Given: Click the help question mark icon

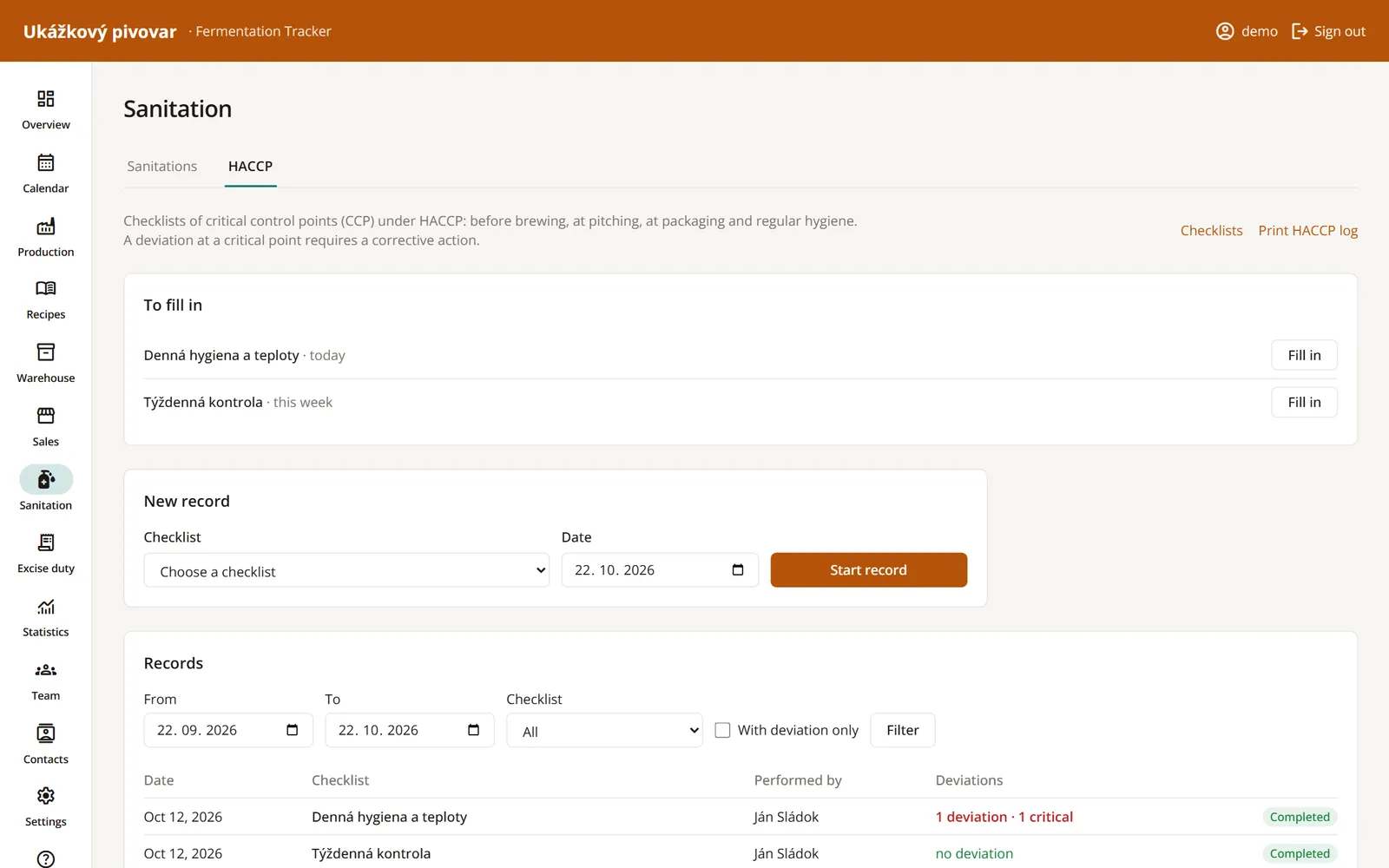Looking at the screenshot, I should (46, 858).
